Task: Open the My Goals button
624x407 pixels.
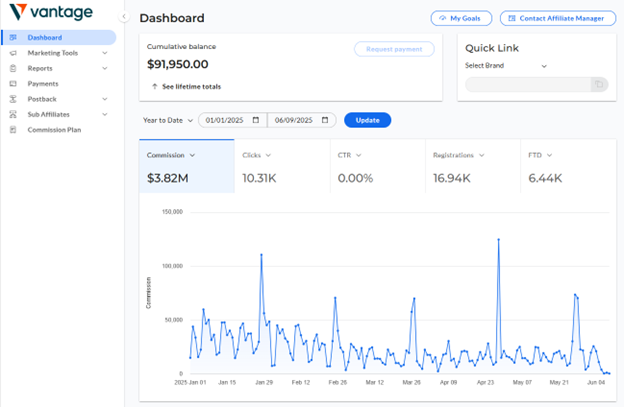Action: (x=461, y=18)
